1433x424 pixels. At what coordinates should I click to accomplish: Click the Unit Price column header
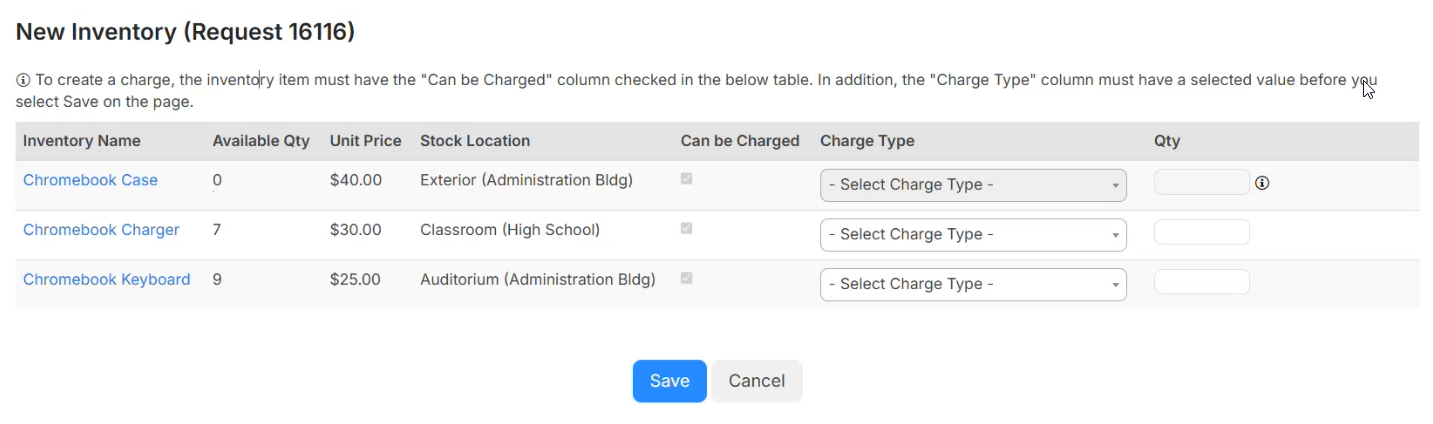365,141
